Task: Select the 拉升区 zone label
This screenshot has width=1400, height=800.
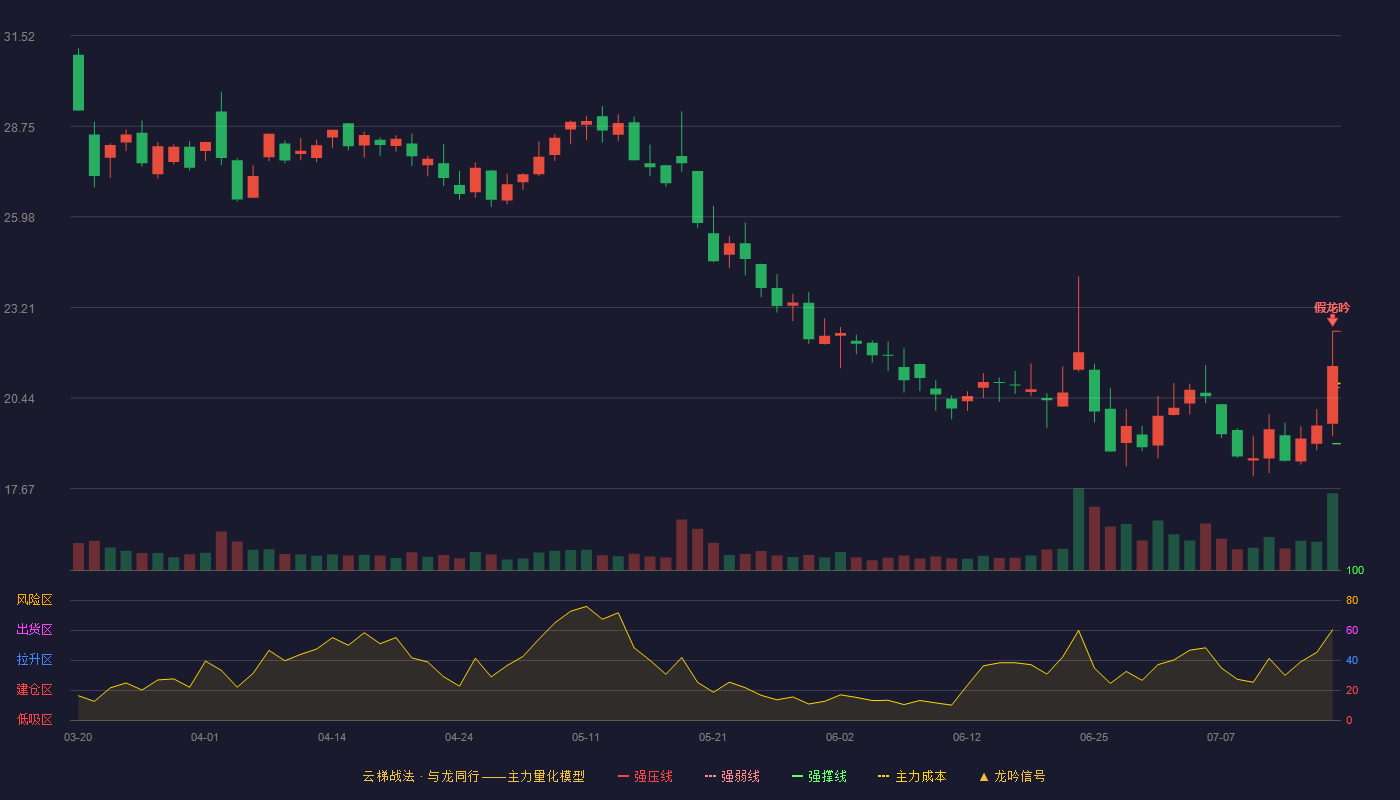Action: (34, 660)
